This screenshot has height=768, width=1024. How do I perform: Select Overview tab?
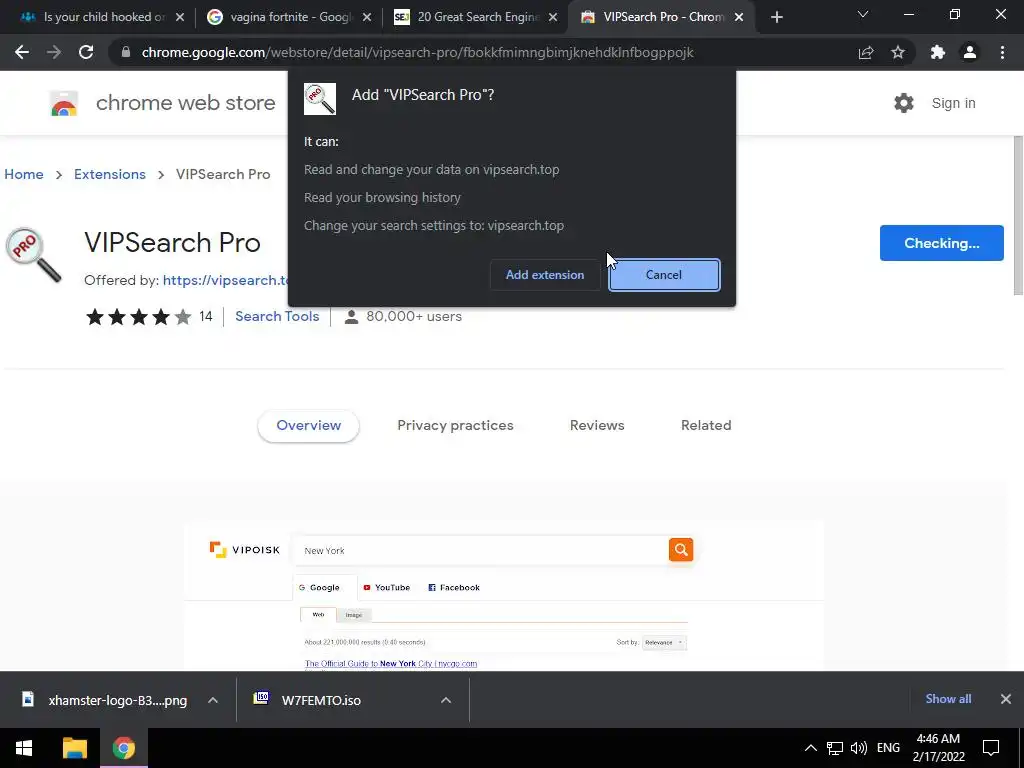point(308,425)
